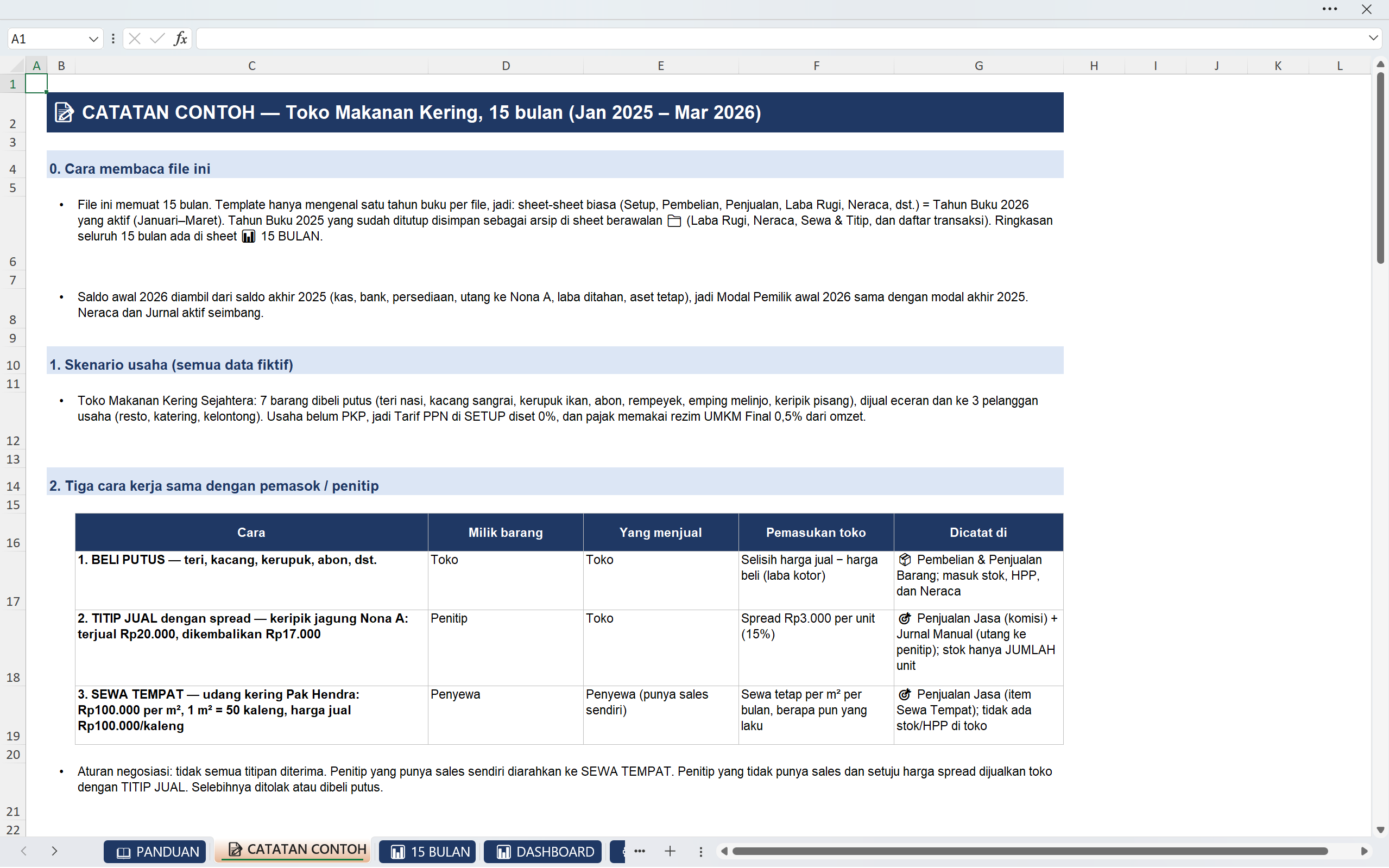Switch to the PANDUAN sheet tab
1389x868 pixels.
[x=155, y=851]
